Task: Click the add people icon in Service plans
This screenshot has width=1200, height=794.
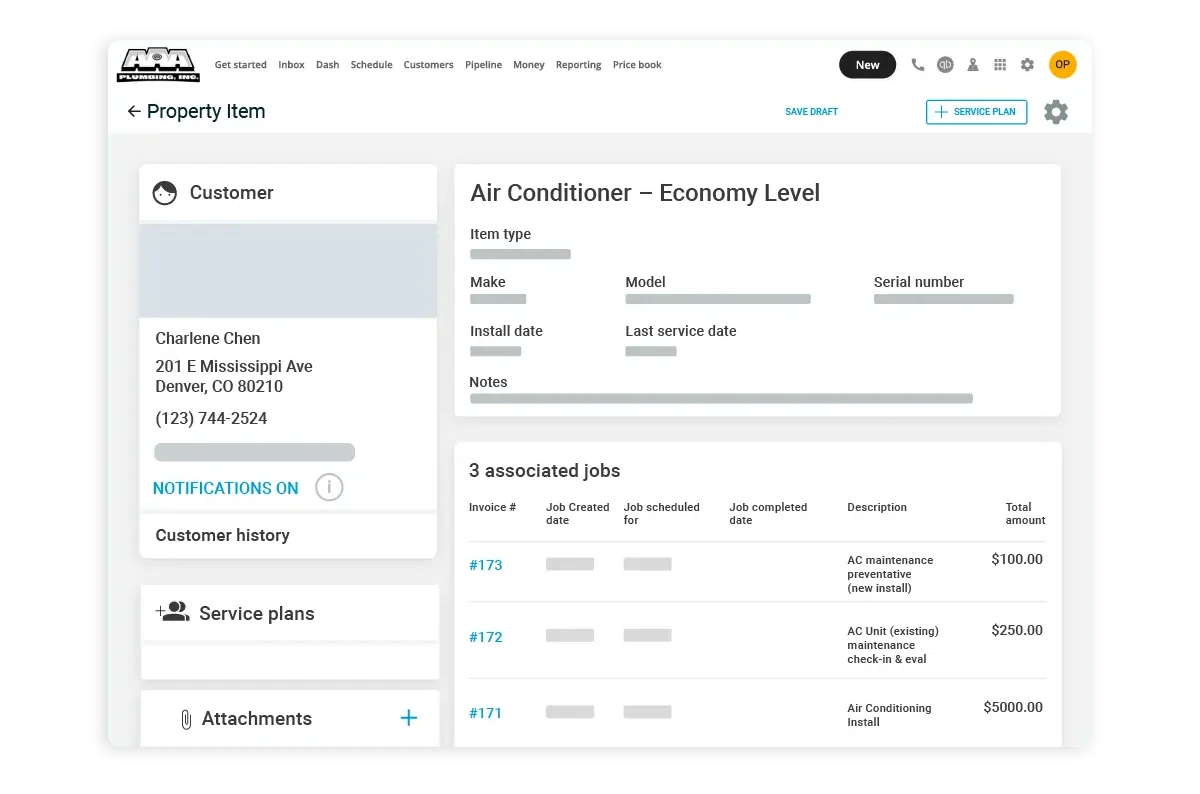Action: (173, 612)
